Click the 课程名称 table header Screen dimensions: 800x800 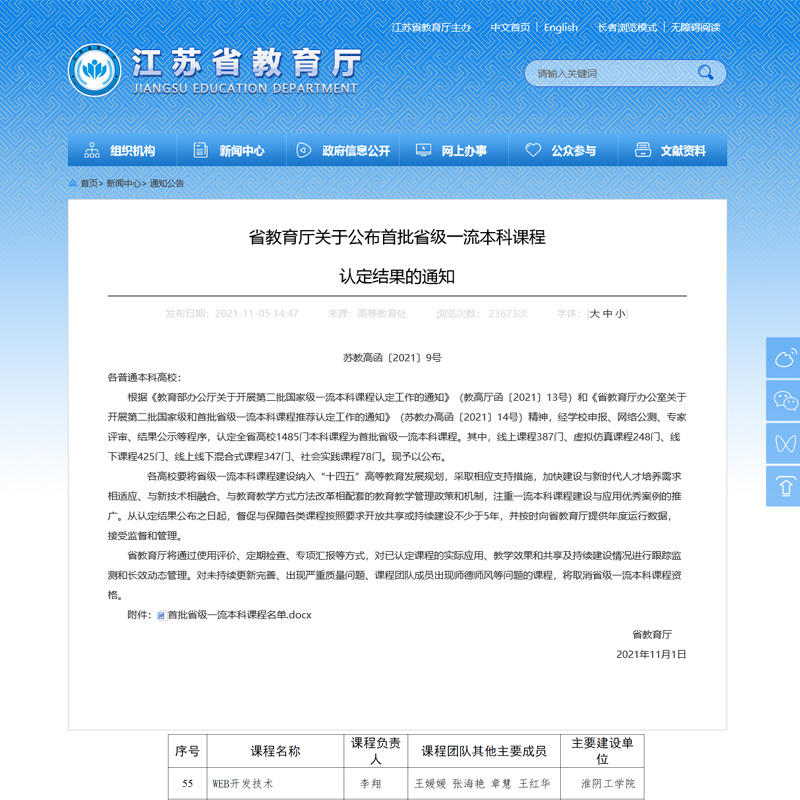[276, 751]
